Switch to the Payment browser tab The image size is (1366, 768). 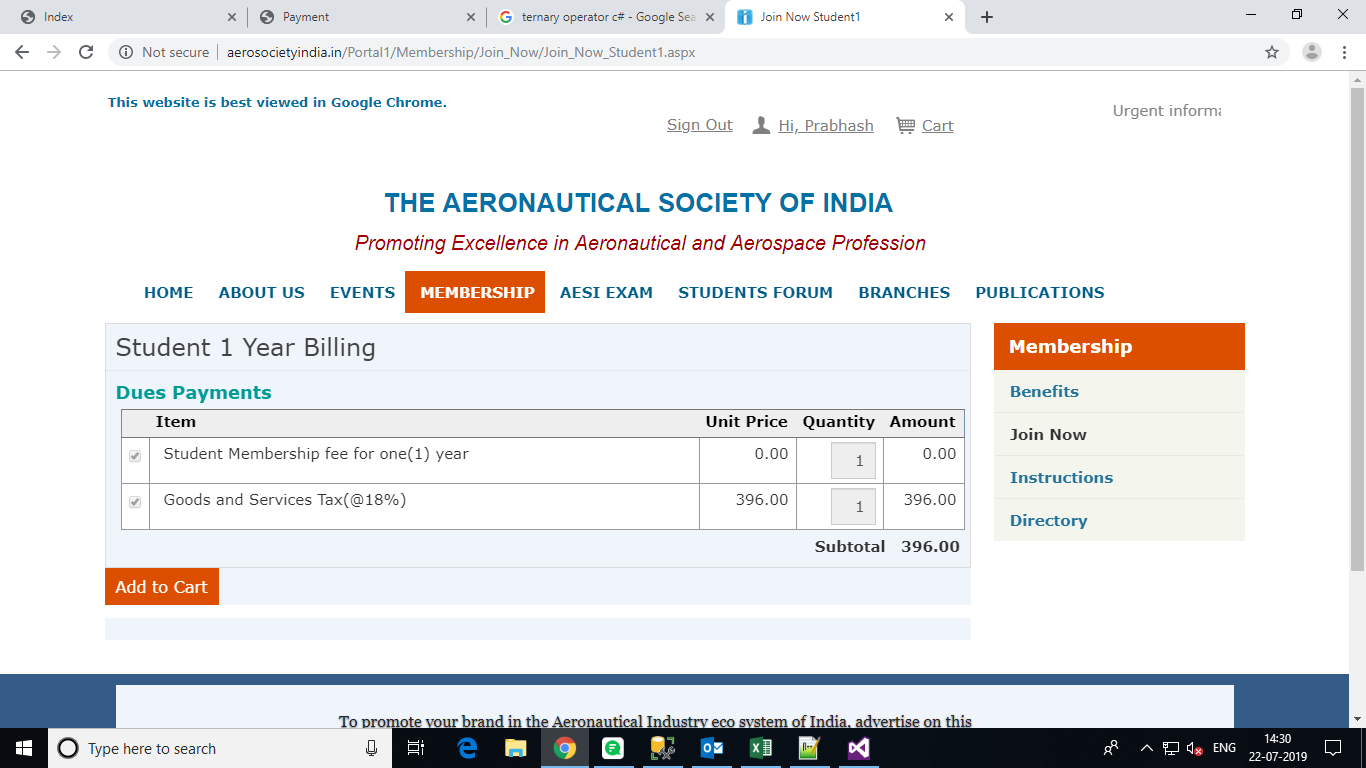click(305, 17)
